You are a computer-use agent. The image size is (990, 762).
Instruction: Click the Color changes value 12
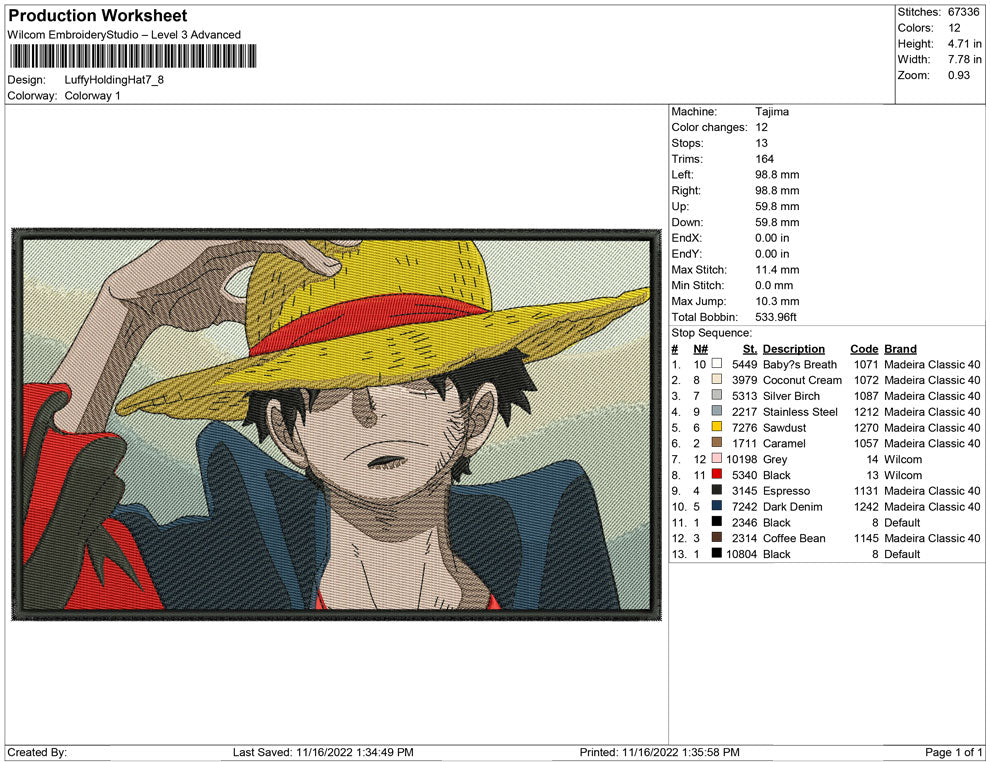761,128
